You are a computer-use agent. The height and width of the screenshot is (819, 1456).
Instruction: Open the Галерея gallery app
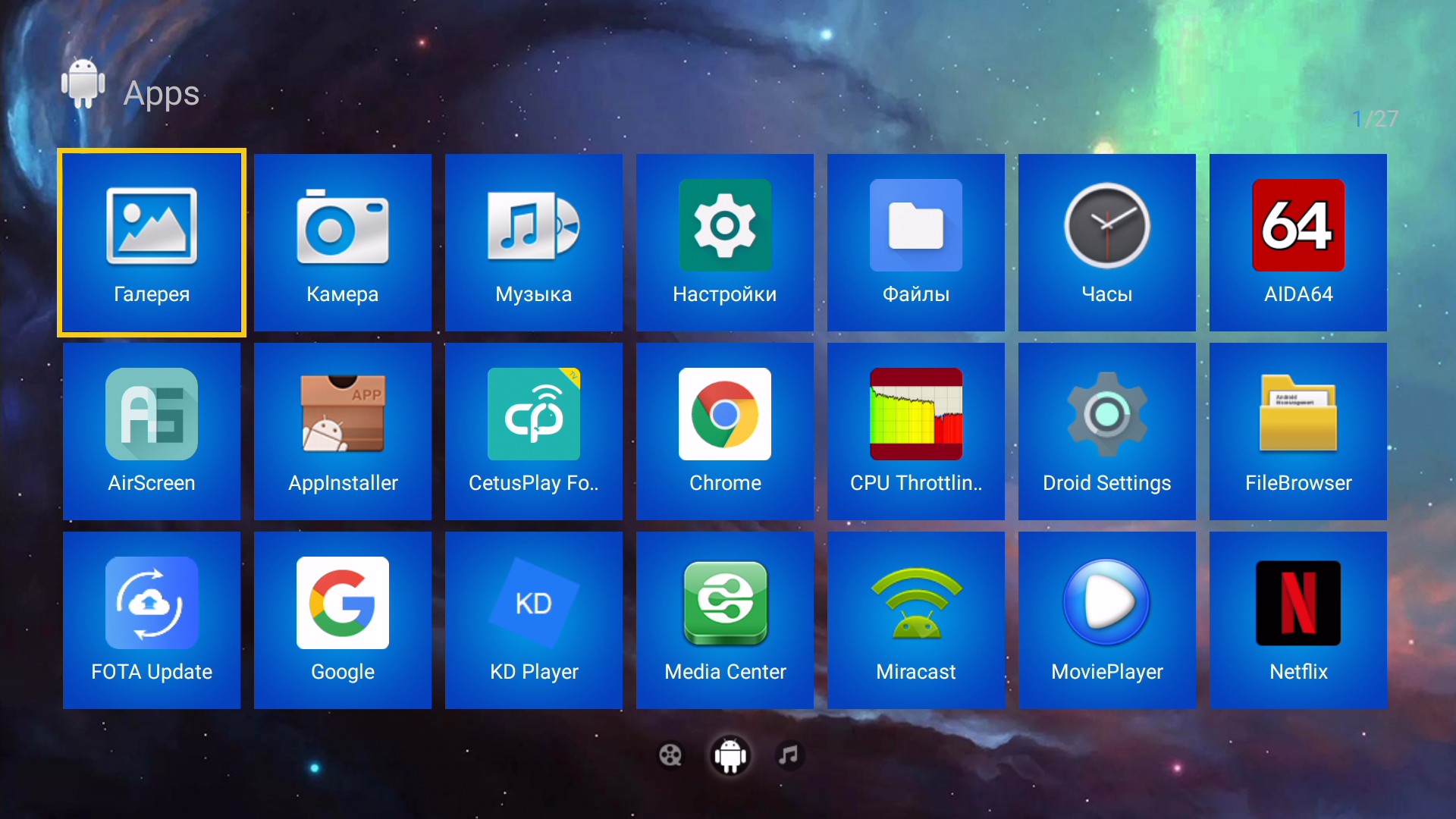[x=152, y=243]
